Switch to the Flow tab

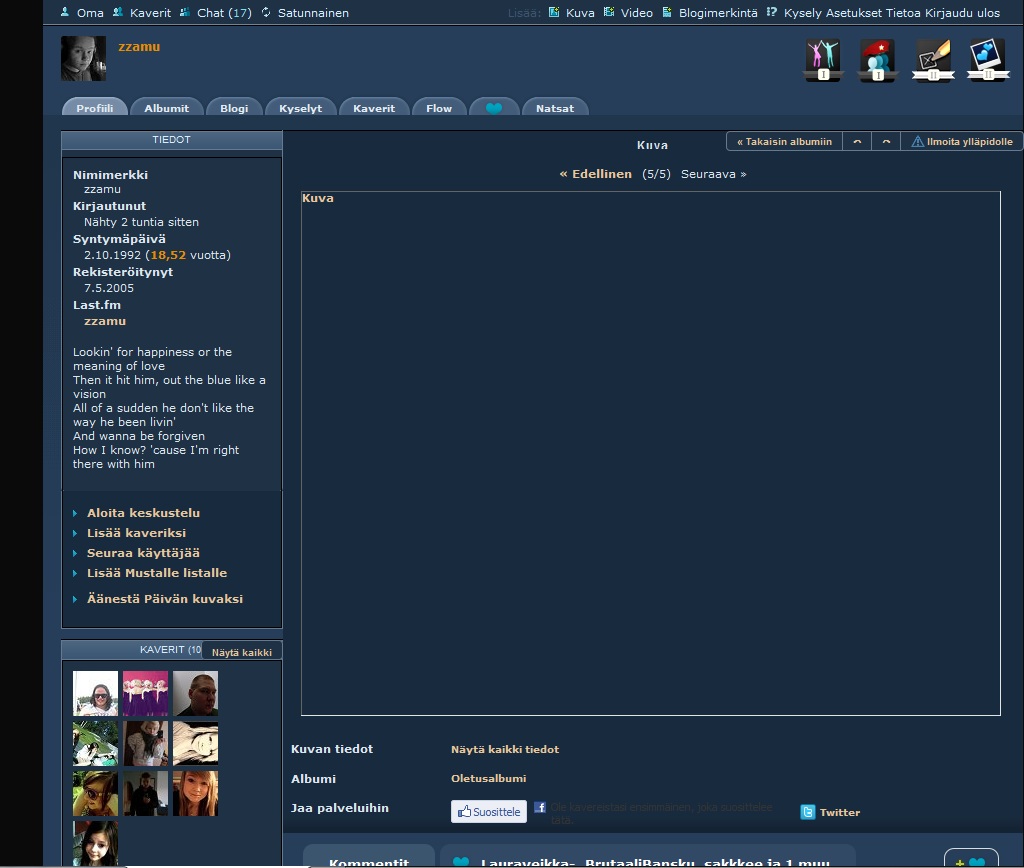[439, 108]
